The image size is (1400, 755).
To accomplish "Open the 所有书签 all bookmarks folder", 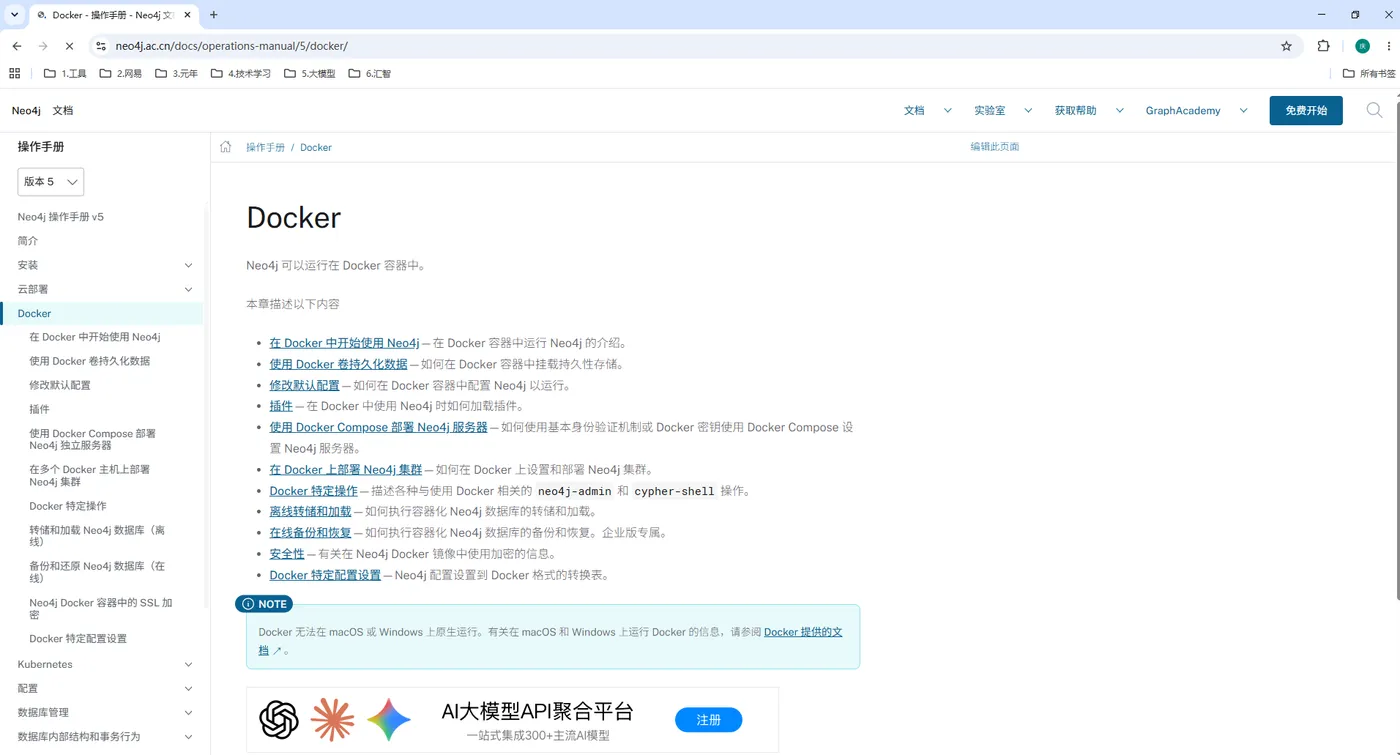I will coord(1369,73).
